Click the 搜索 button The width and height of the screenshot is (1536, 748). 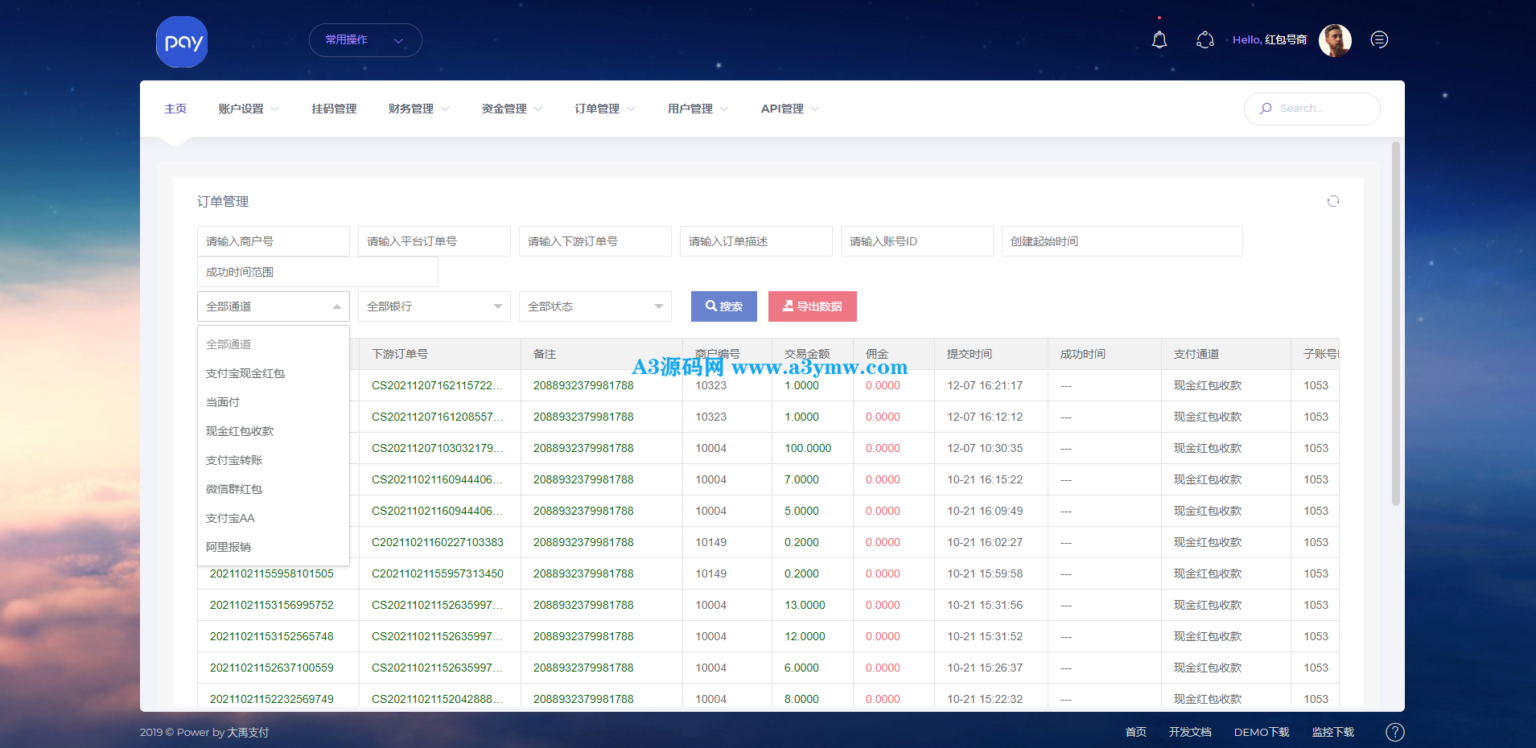(724, 306)
